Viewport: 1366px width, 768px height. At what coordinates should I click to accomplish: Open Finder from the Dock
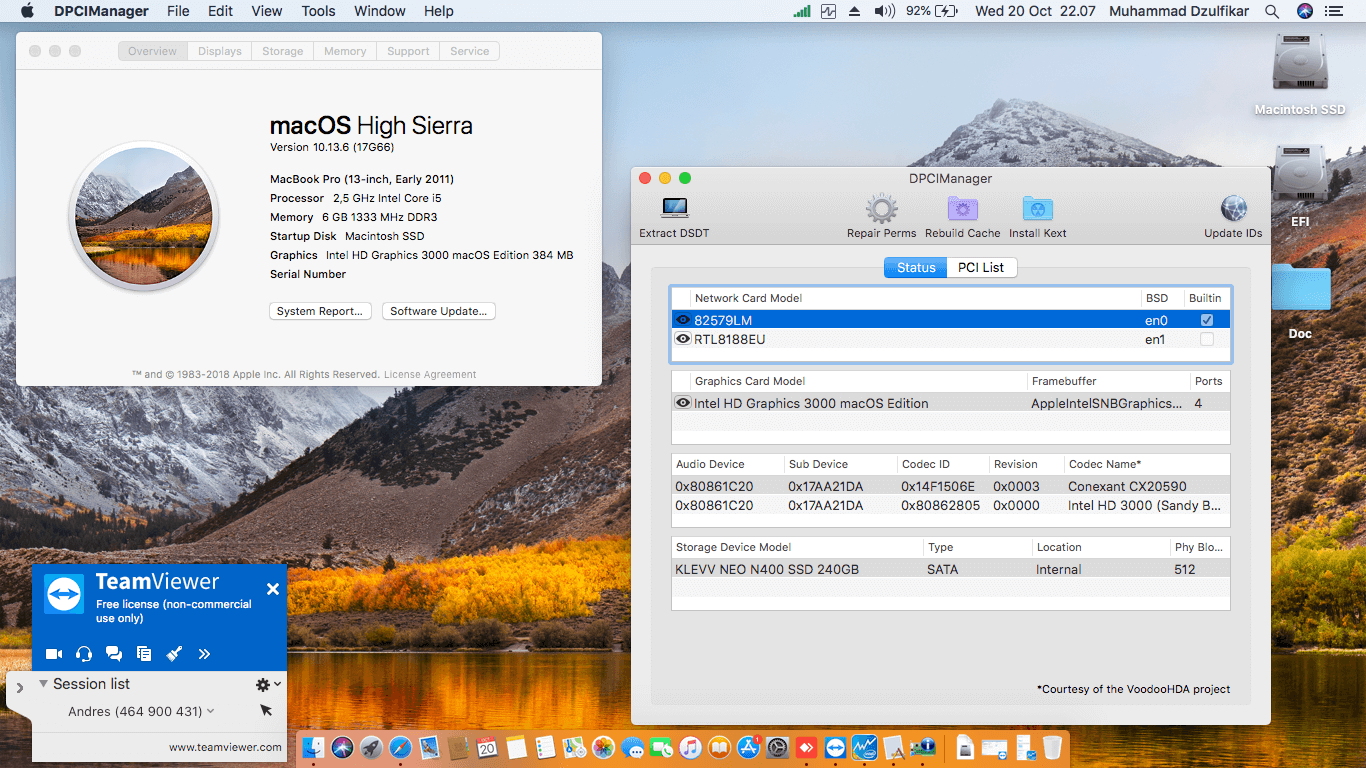[x=314, y=747]
